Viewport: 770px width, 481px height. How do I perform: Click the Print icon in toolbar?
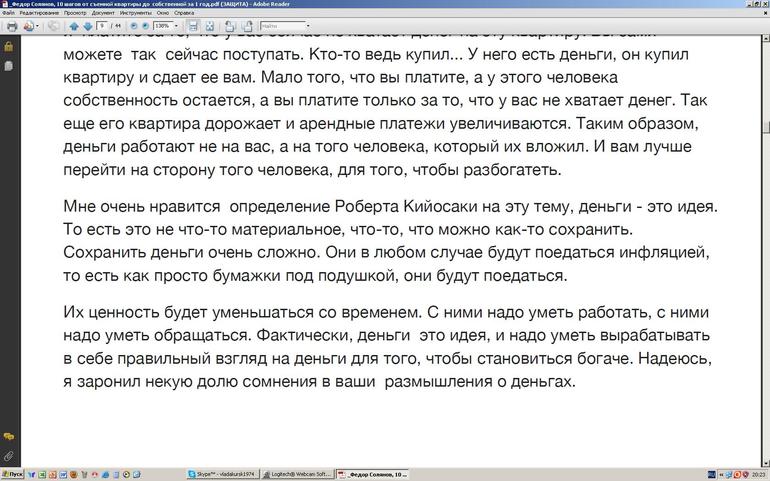(x=10, y=26)
